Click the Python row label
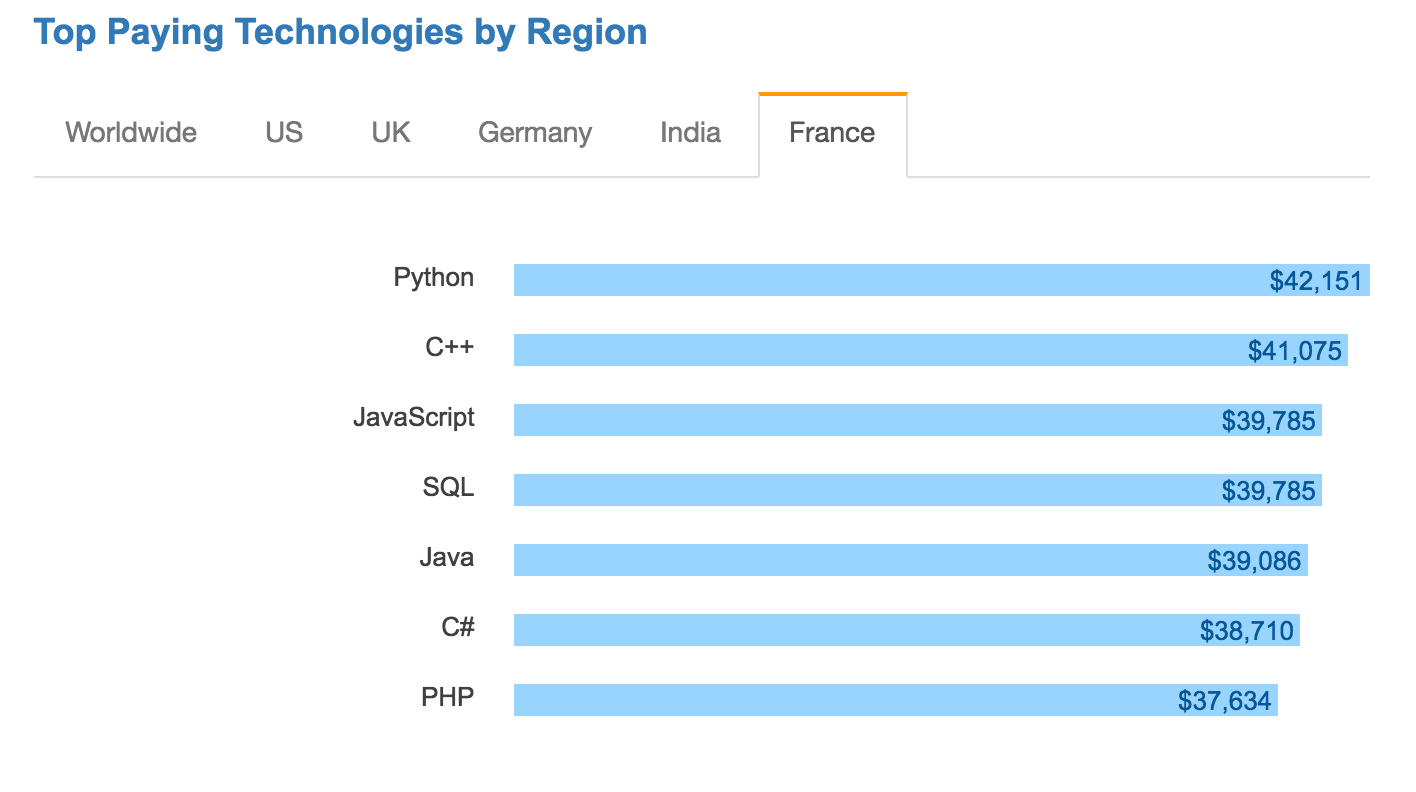 click(434, 278)
